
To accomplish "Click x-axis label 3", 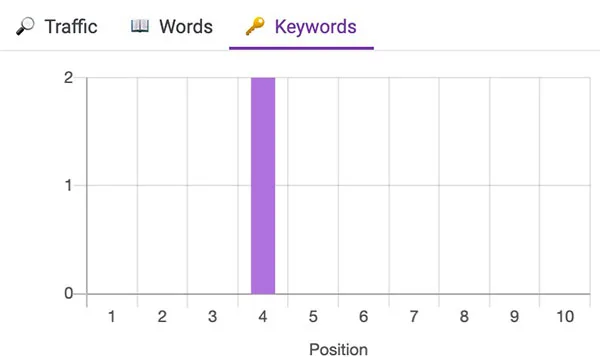I will point(212,316).
